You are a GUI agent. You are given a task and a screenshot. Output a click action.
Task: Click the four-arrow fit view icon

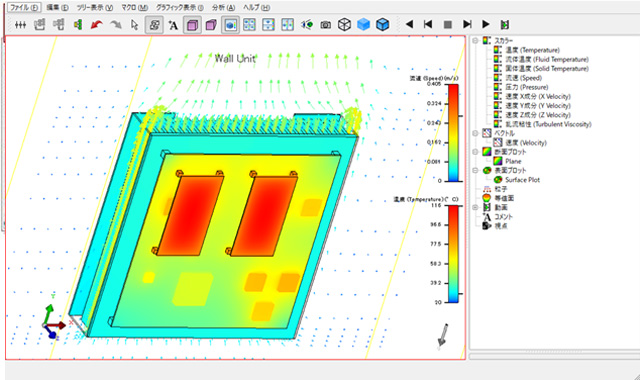click(x=249, y=25)
